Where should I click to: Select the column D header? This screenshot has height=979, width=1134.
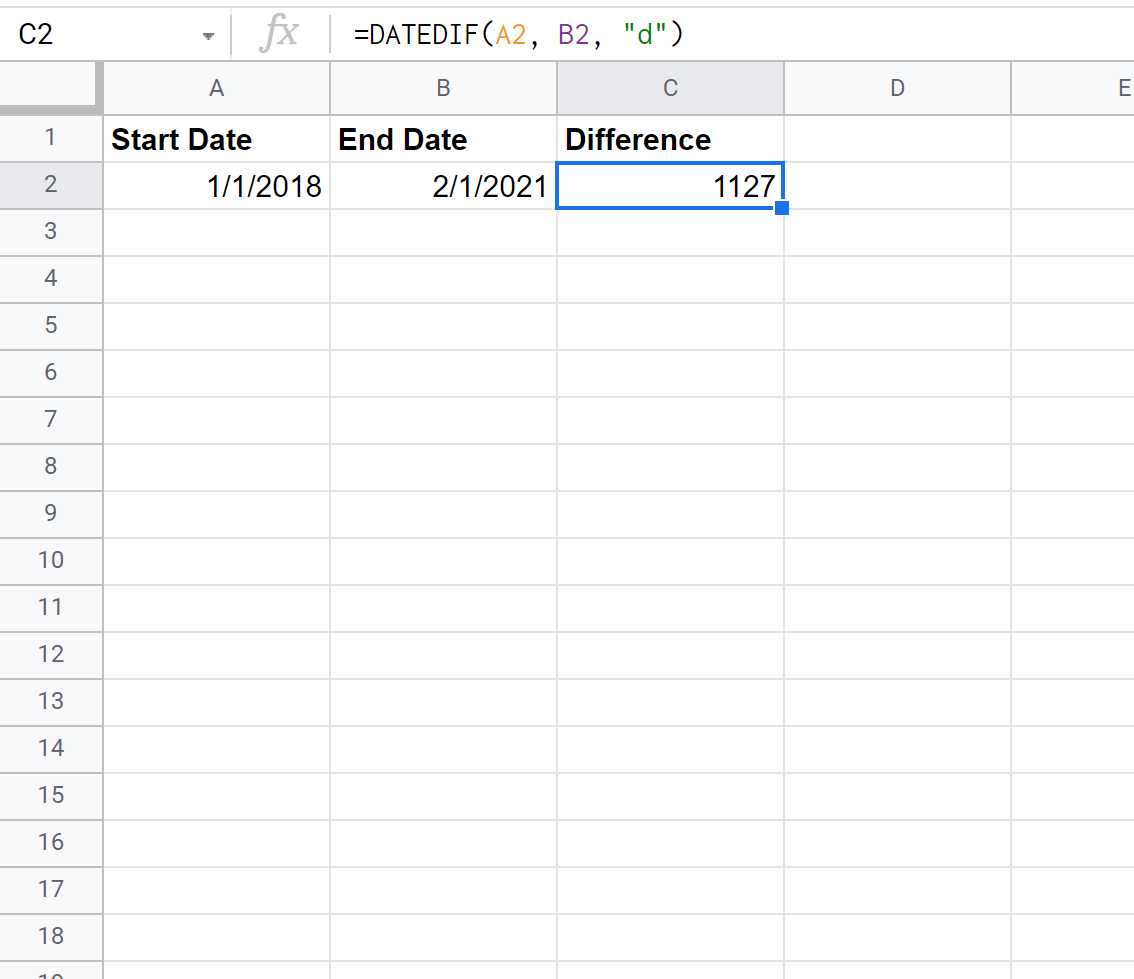pyautogui.click(x=897, y=88)
